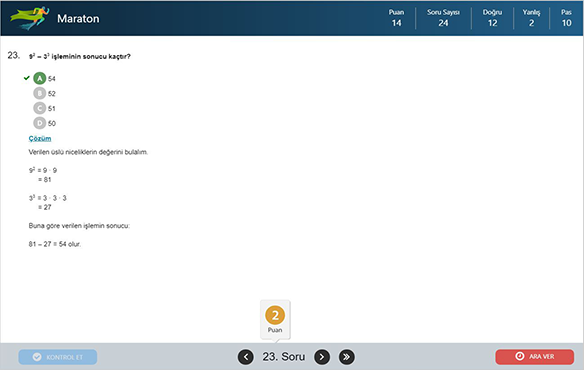Image resolution: width=584 pixels, height=370 pixels.
Task: Click the Doğru 12 counter
Action: coord(492,18)
